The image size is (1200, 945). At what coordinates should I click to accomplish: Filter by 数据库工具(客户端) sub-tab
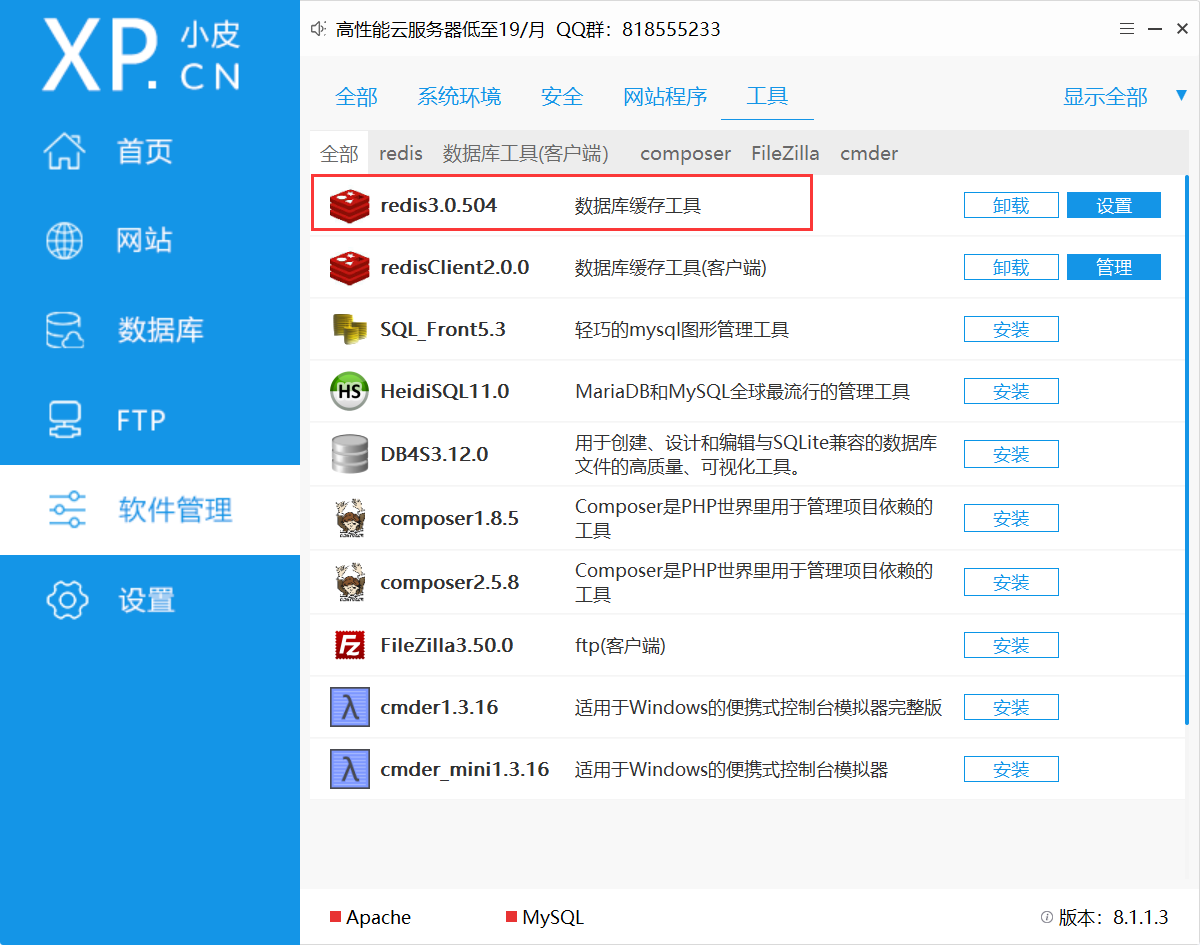[x=526, y=153]
